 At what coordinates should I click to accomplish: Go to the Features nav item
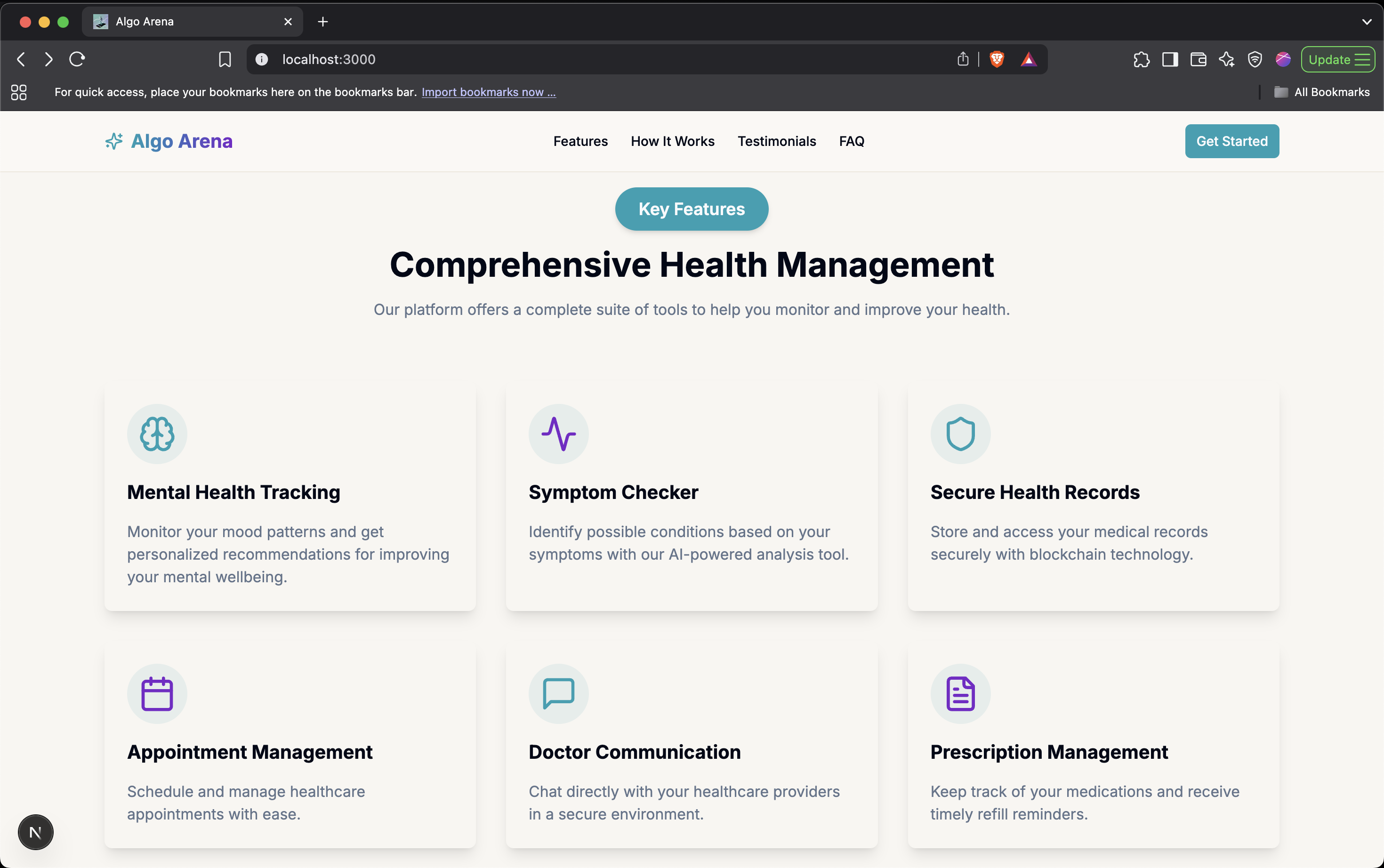pyautogui.click(x=580, y=141)
